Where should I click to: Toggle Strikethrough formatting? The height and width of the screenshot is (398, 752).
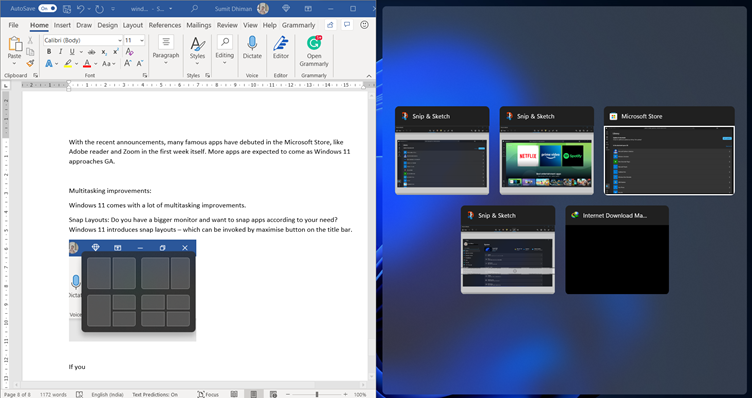coord(92,52)
